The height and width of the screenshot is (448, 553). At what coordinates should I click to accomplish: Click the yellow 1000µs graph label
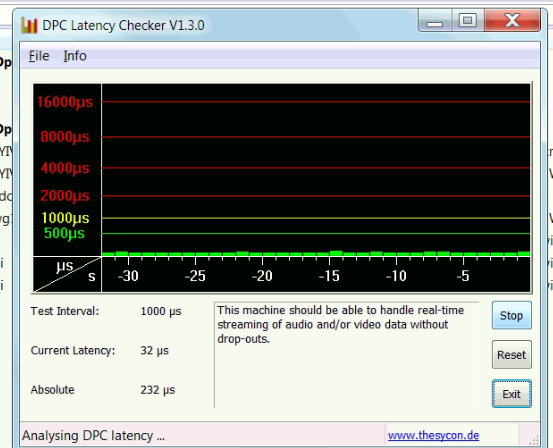click(65, 218)
